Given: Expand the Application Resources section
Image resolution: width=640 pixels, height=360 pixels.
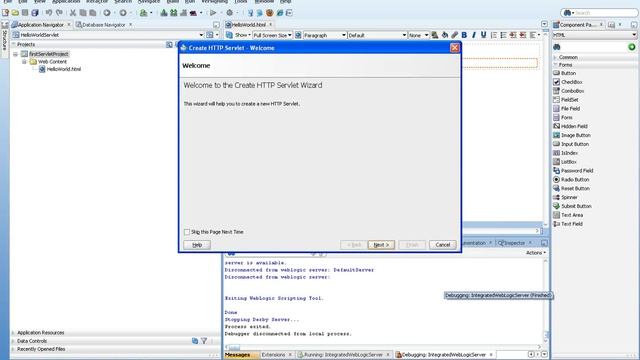Looking at the screenshot, I should click(13, 333).
